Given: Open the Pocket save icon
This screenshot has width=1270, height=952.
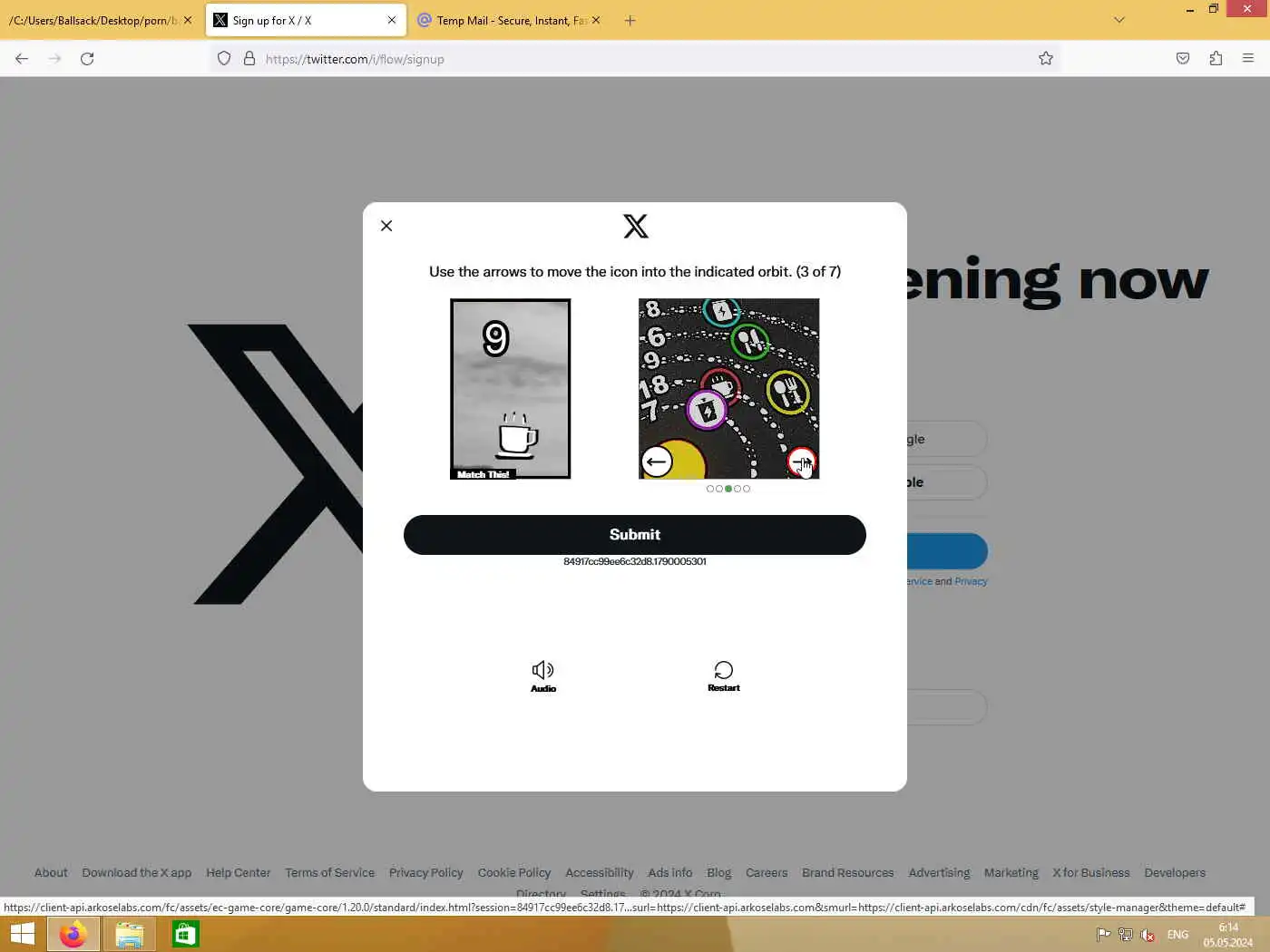Looking at the screenshot, I should [1183, 59].
